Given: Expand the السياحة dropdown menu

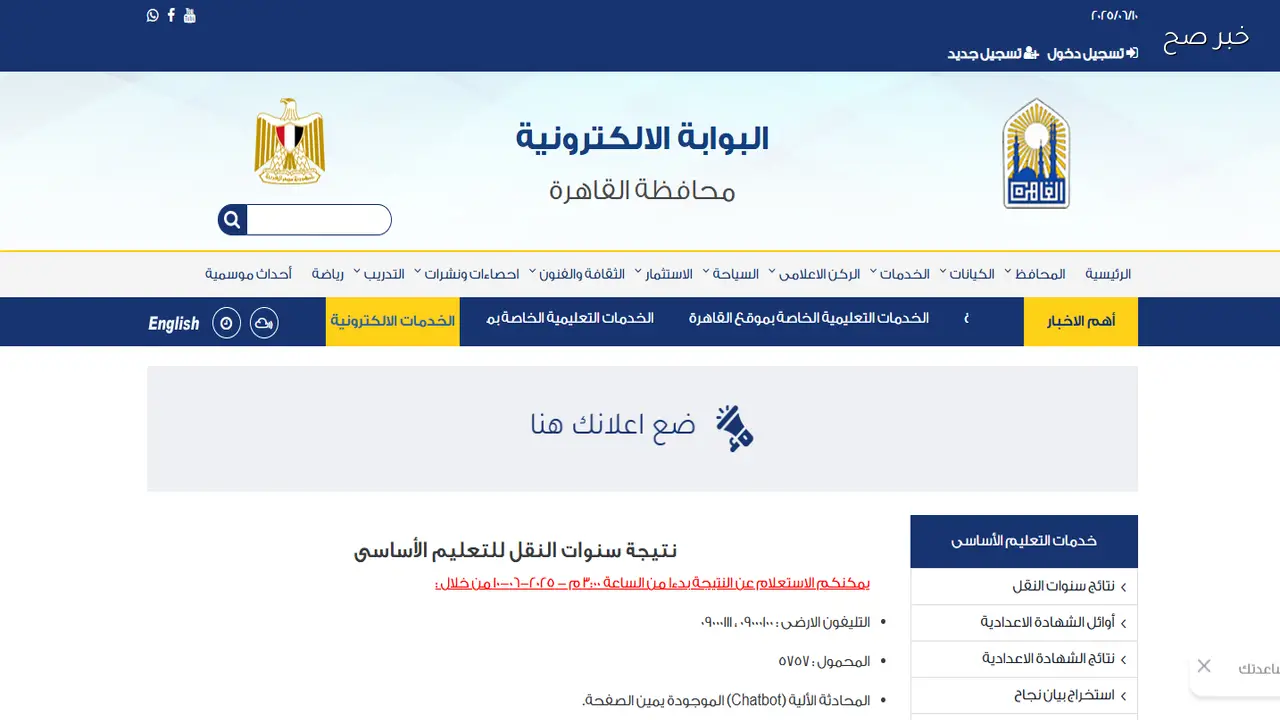Looking at the screenshot, I should pyautogui.click(x=730, y=274).
